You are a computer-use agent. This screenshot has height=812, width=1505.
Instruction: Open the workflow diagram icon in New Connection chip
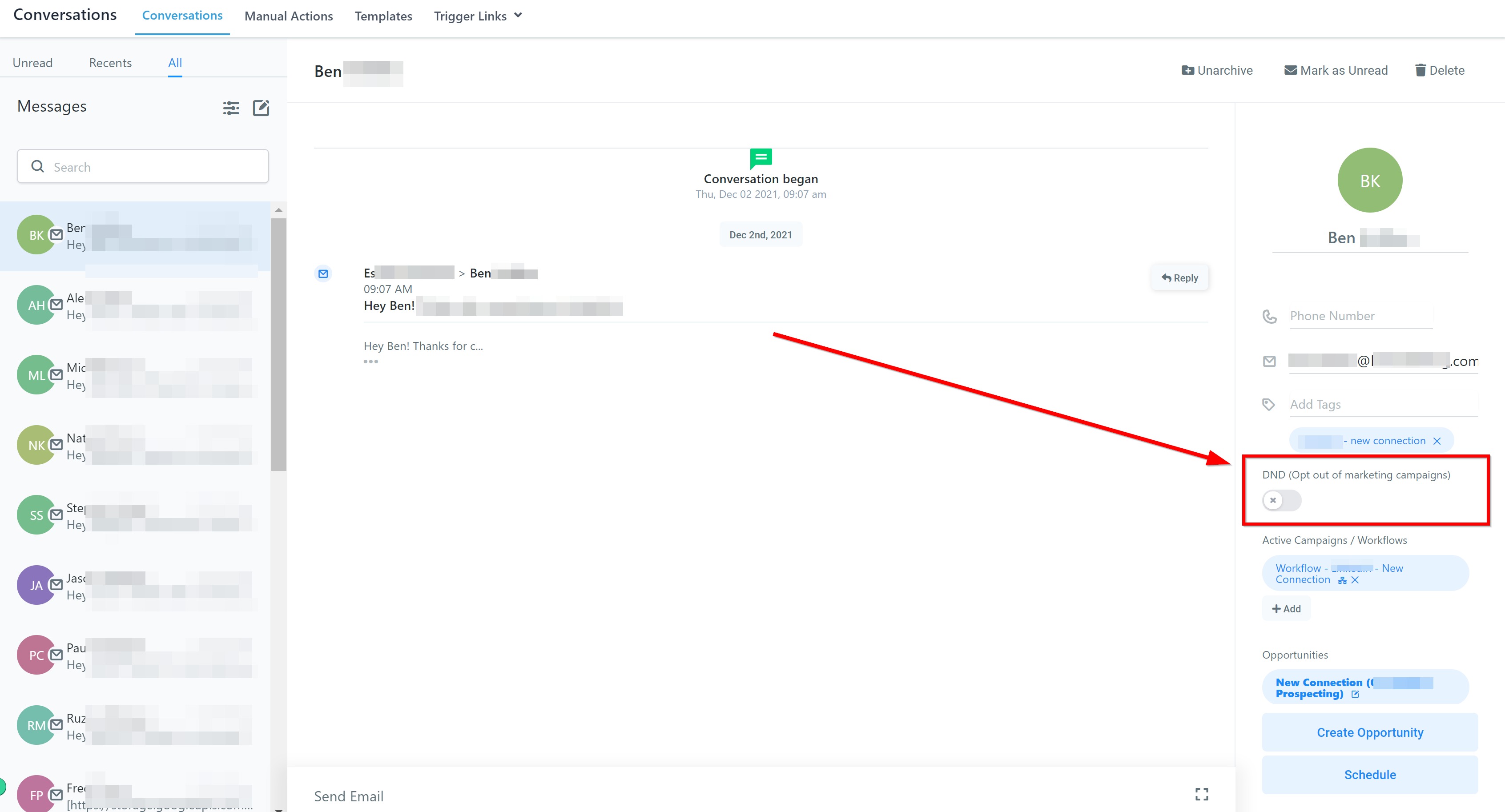1342,580
